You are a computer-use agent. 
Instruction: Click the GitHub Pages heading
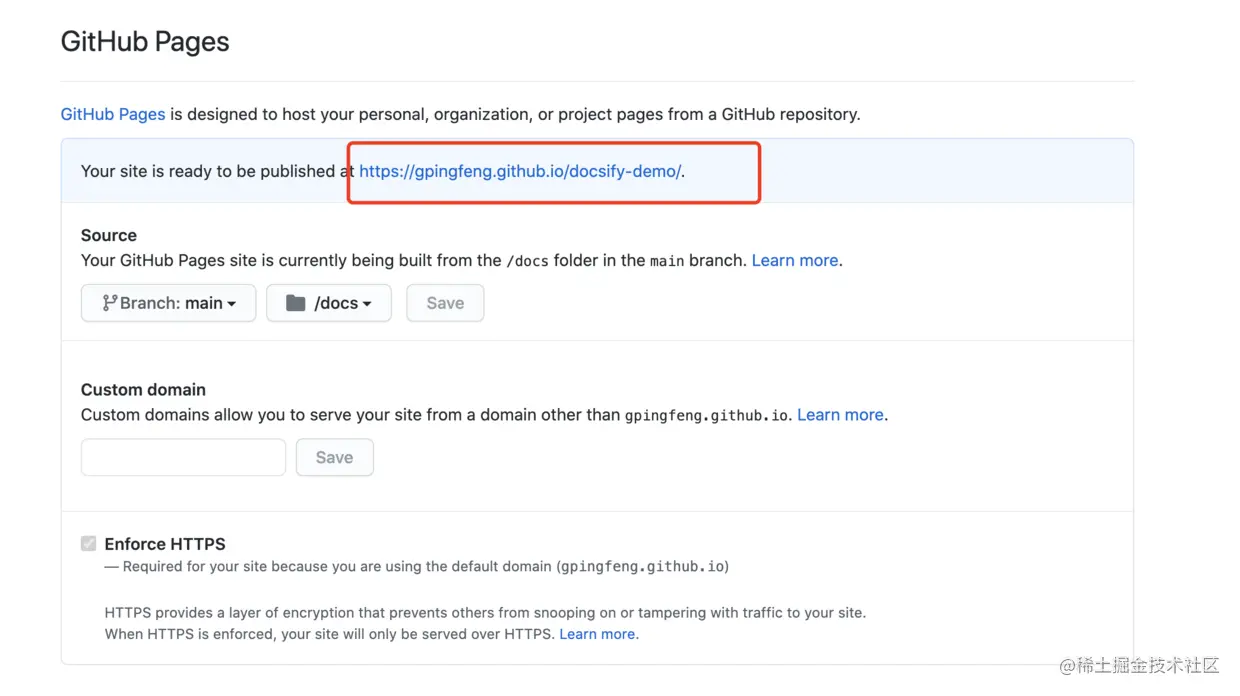point(145,41)
